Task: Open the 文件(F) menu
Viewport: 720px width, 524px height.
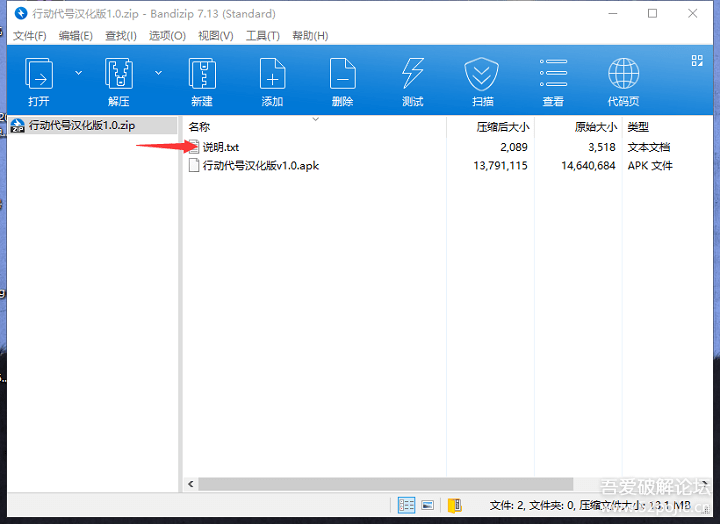Action: coord(29,36)
